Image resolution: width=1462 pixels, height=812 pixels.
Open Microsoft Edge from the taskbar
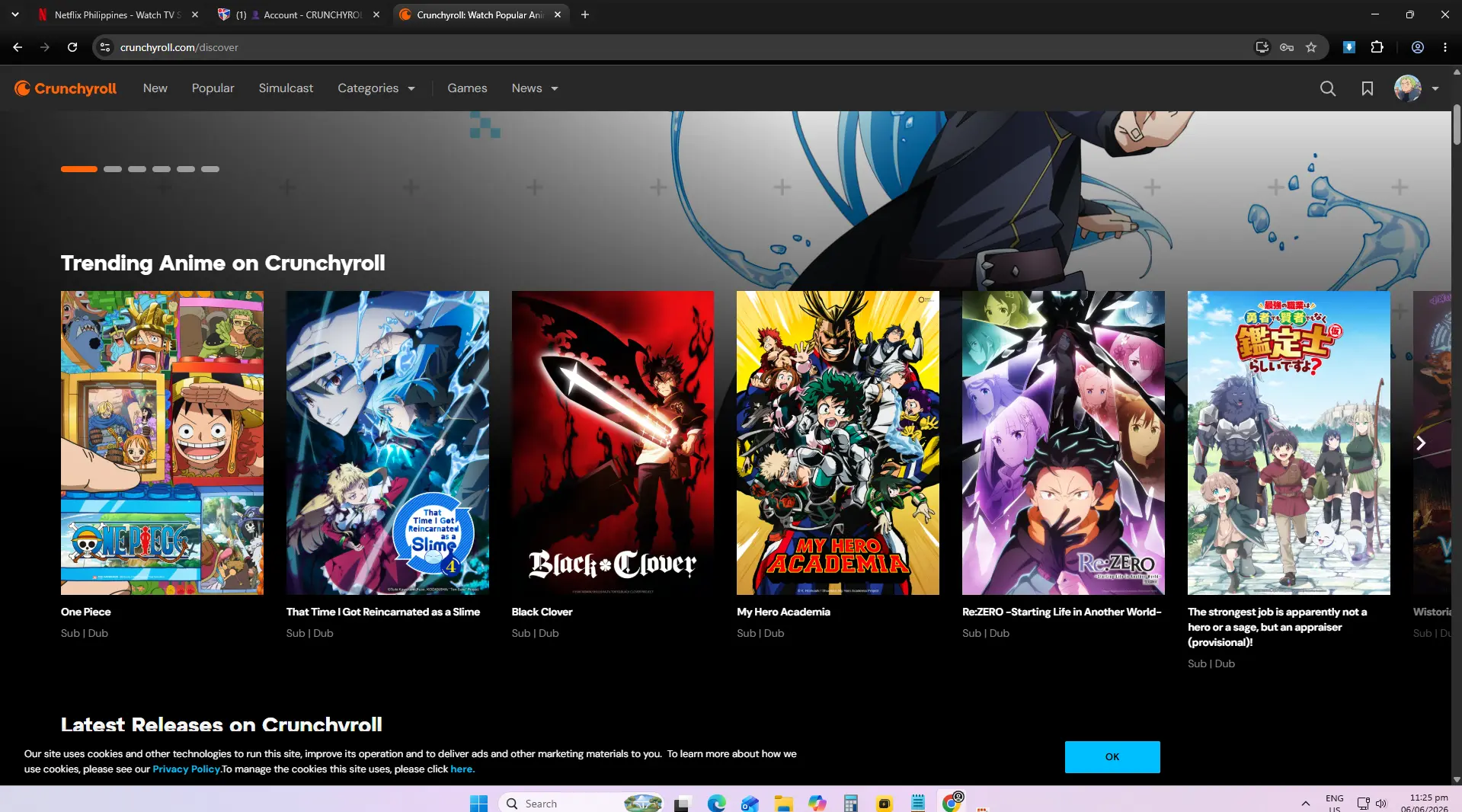pos(716,803)
